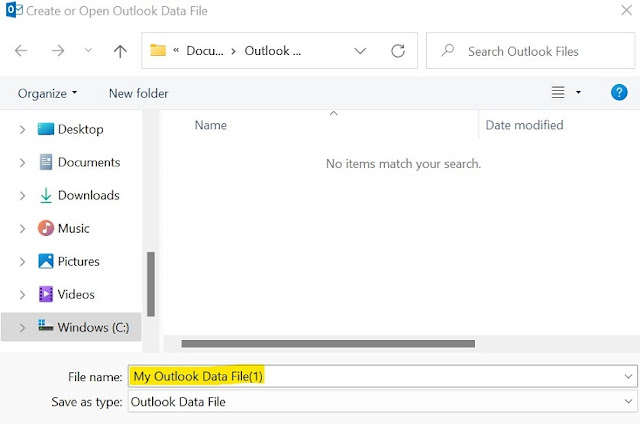
Task: Click the Outlook icon in the title bar
Action: pyautogui.click(x=14, y=10)
